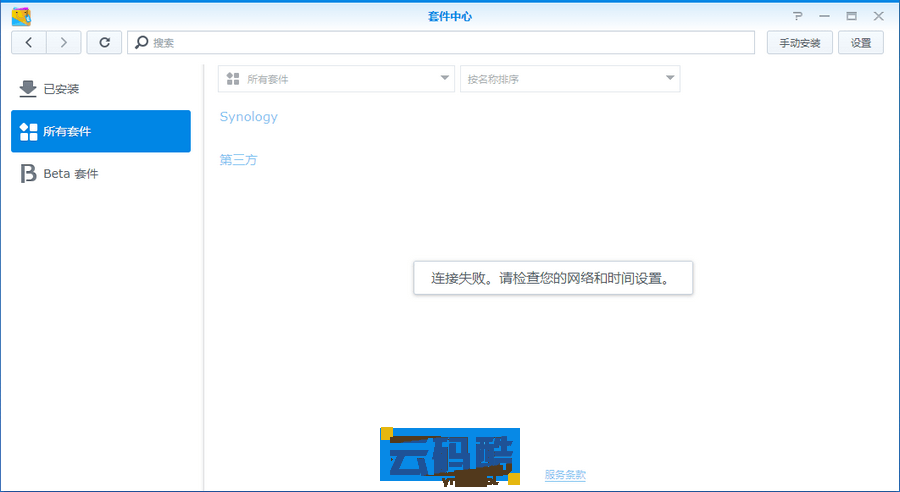900x492 pixels.
Task: Click the Package Center icon in title bar
Action: coord(20,16)
